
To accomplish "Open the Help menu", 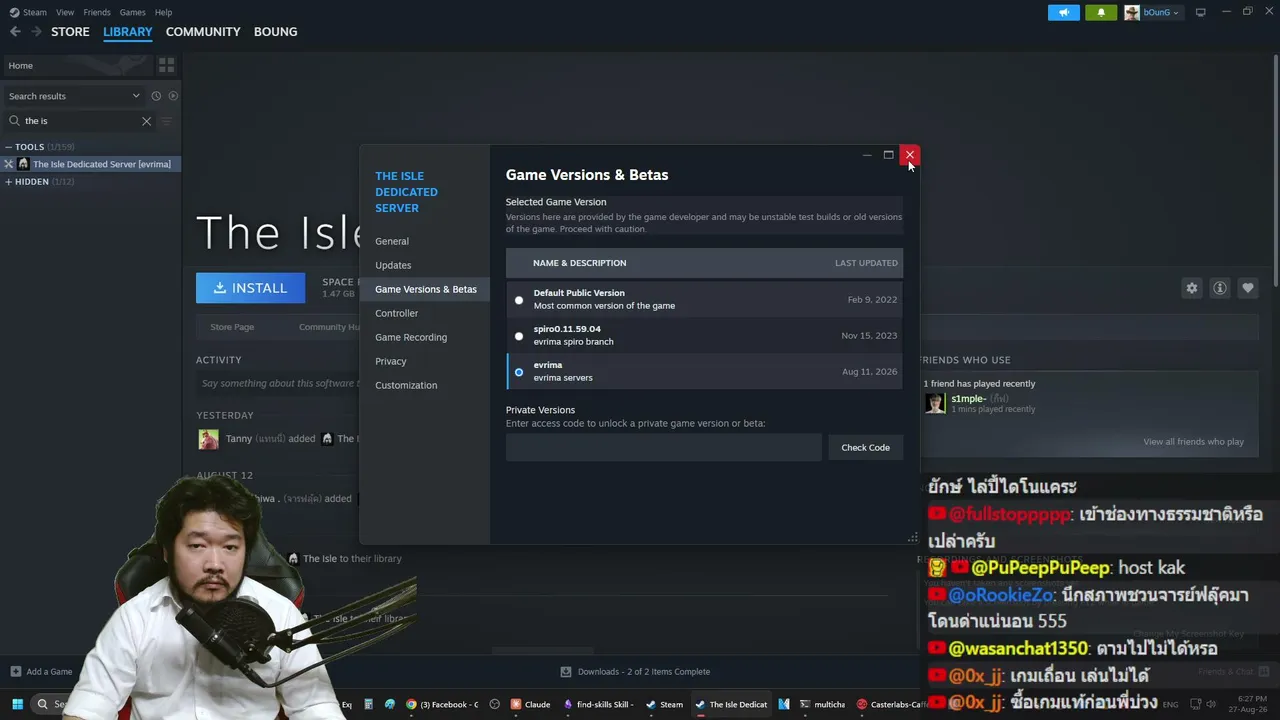I will tap(163, 12).
